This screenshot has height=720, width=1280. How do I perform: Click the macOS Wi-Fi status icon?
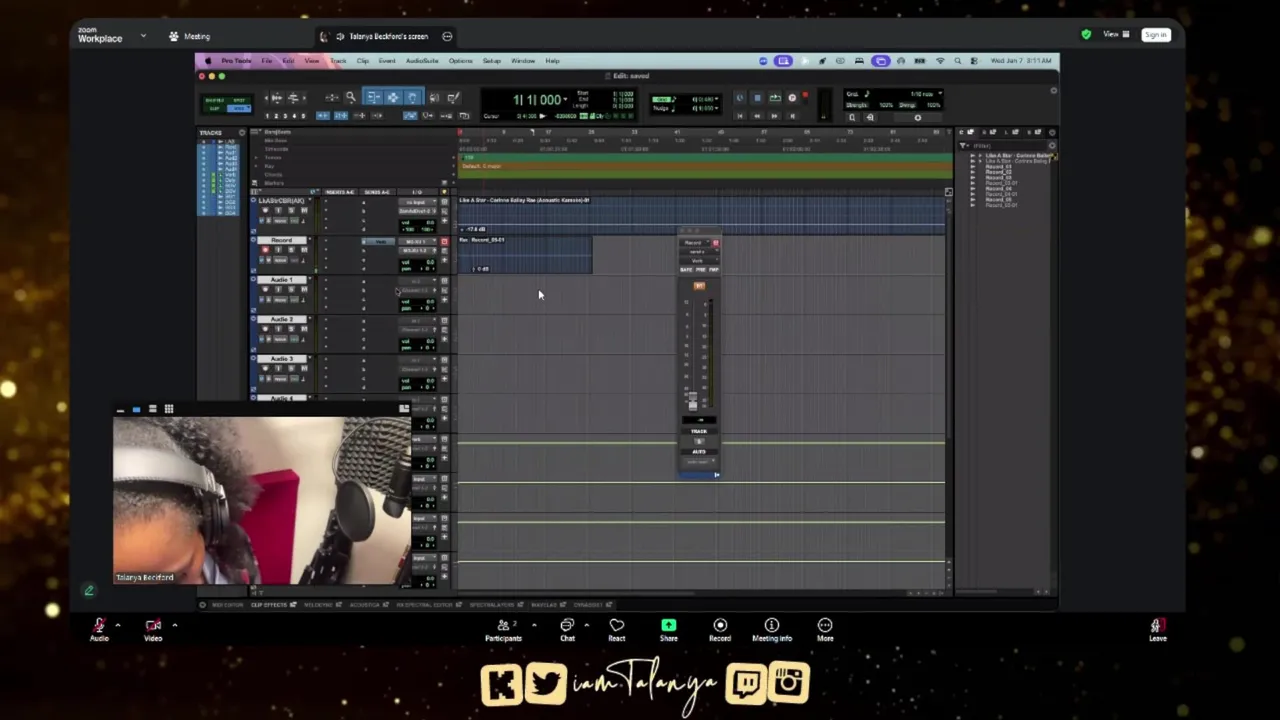point(939,61)
